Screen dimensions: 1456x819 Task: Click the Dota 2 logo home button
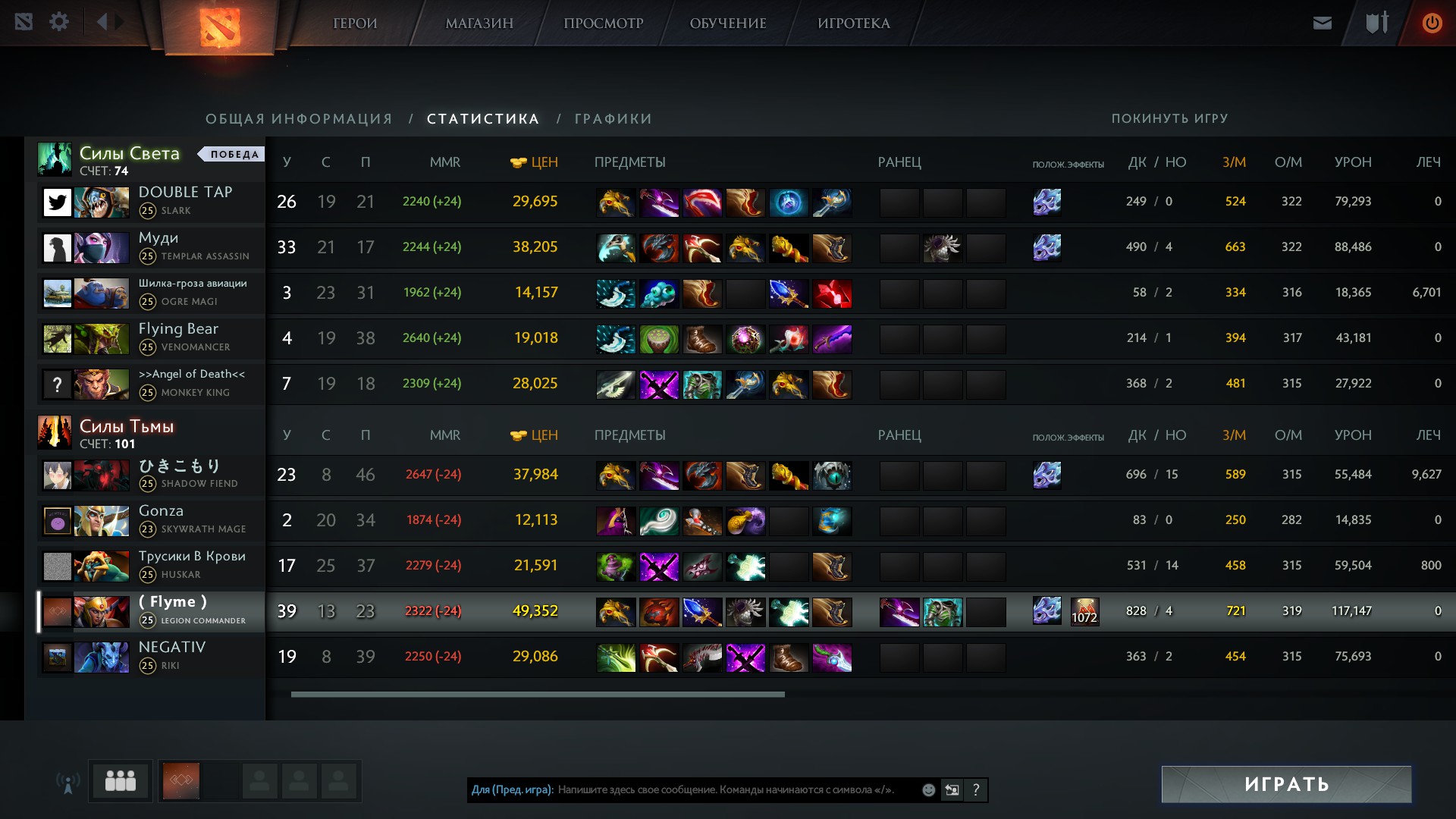[x=220, y=27]
